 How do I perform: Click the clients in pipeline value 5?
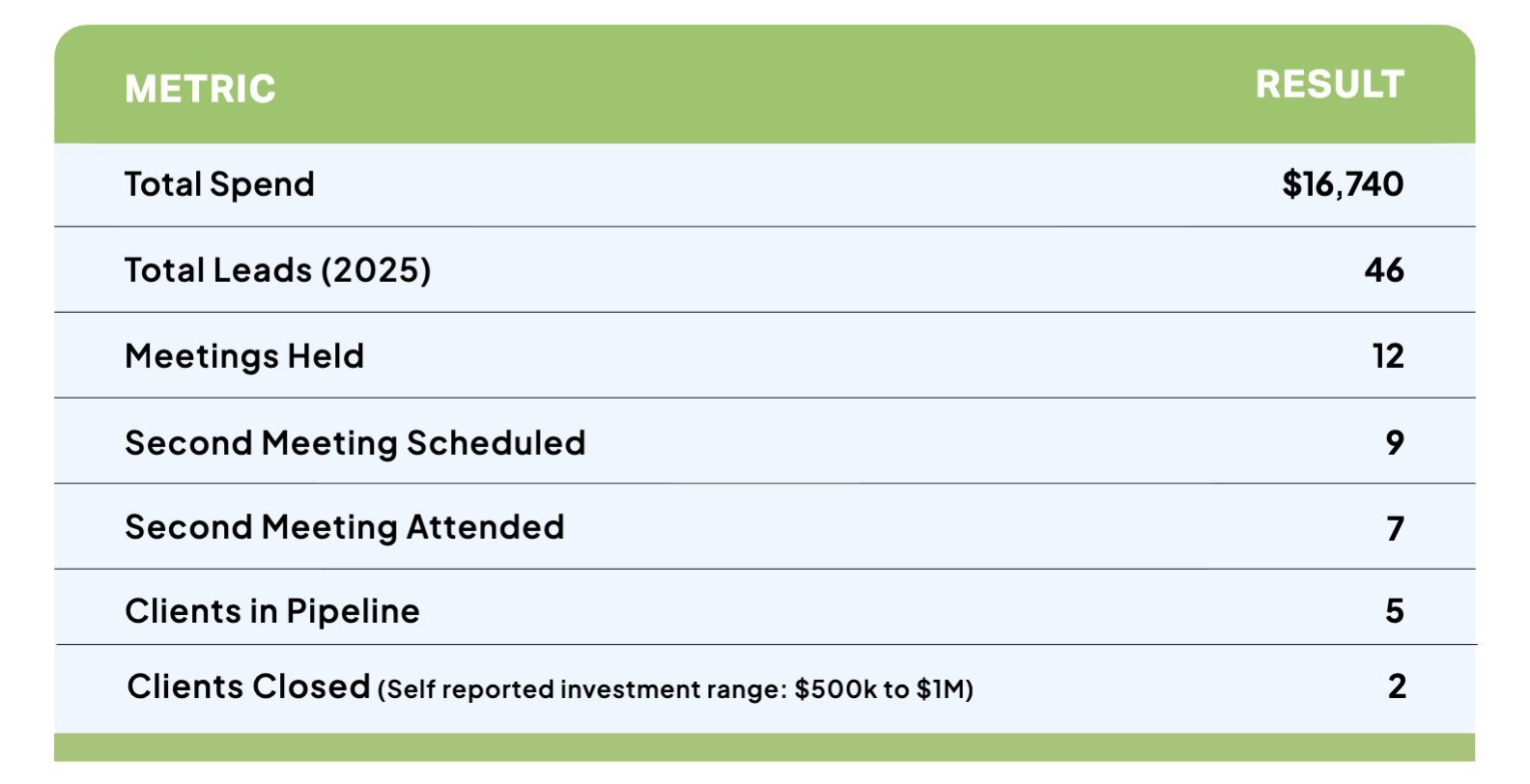point(1395,610)
